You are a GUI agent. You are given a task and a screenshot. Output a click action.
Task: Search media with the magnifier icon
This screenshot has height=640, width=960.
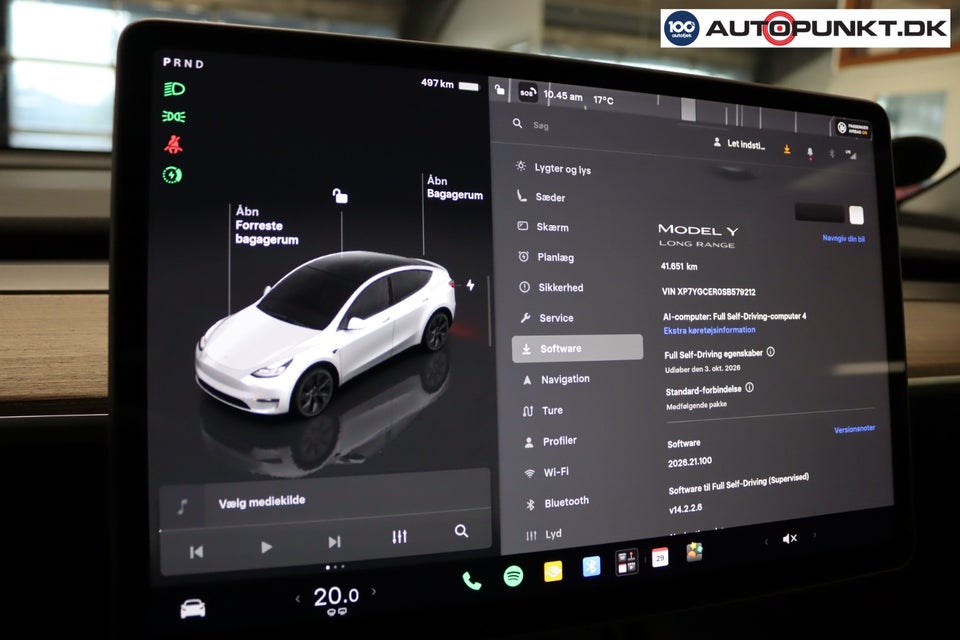pyautogui.click(x=462, y=531)
